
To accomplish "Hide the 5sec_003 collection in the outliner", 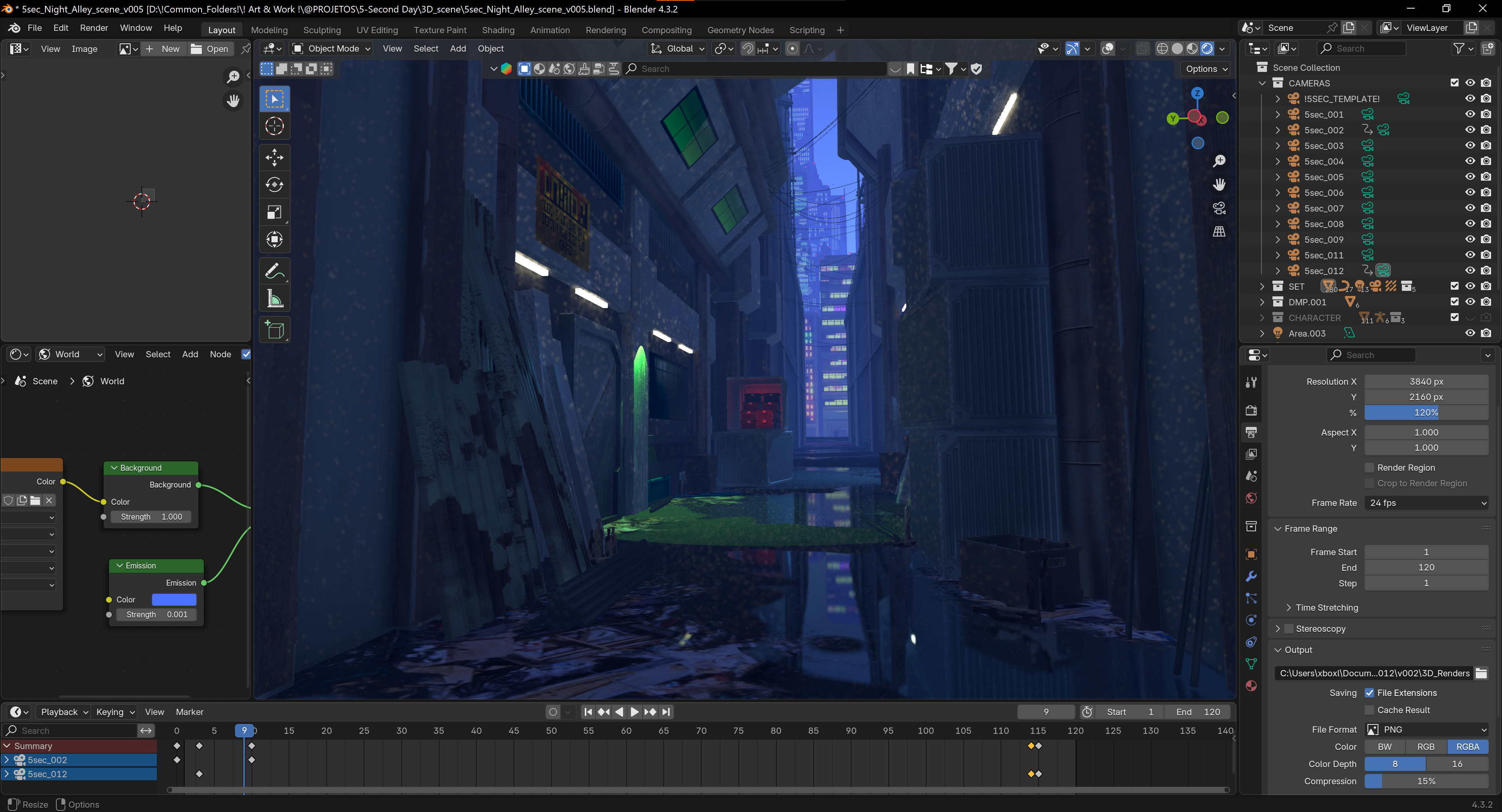I will [x=1470, y=145].
